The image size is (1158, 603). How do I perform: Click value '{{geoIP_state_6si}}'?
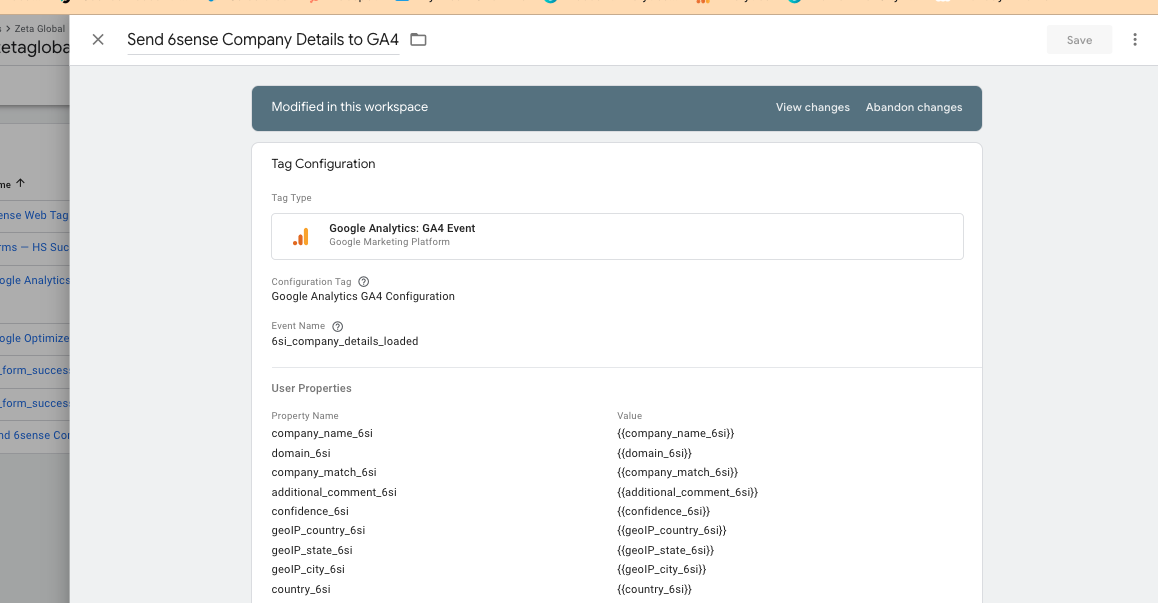pos(665,551)
